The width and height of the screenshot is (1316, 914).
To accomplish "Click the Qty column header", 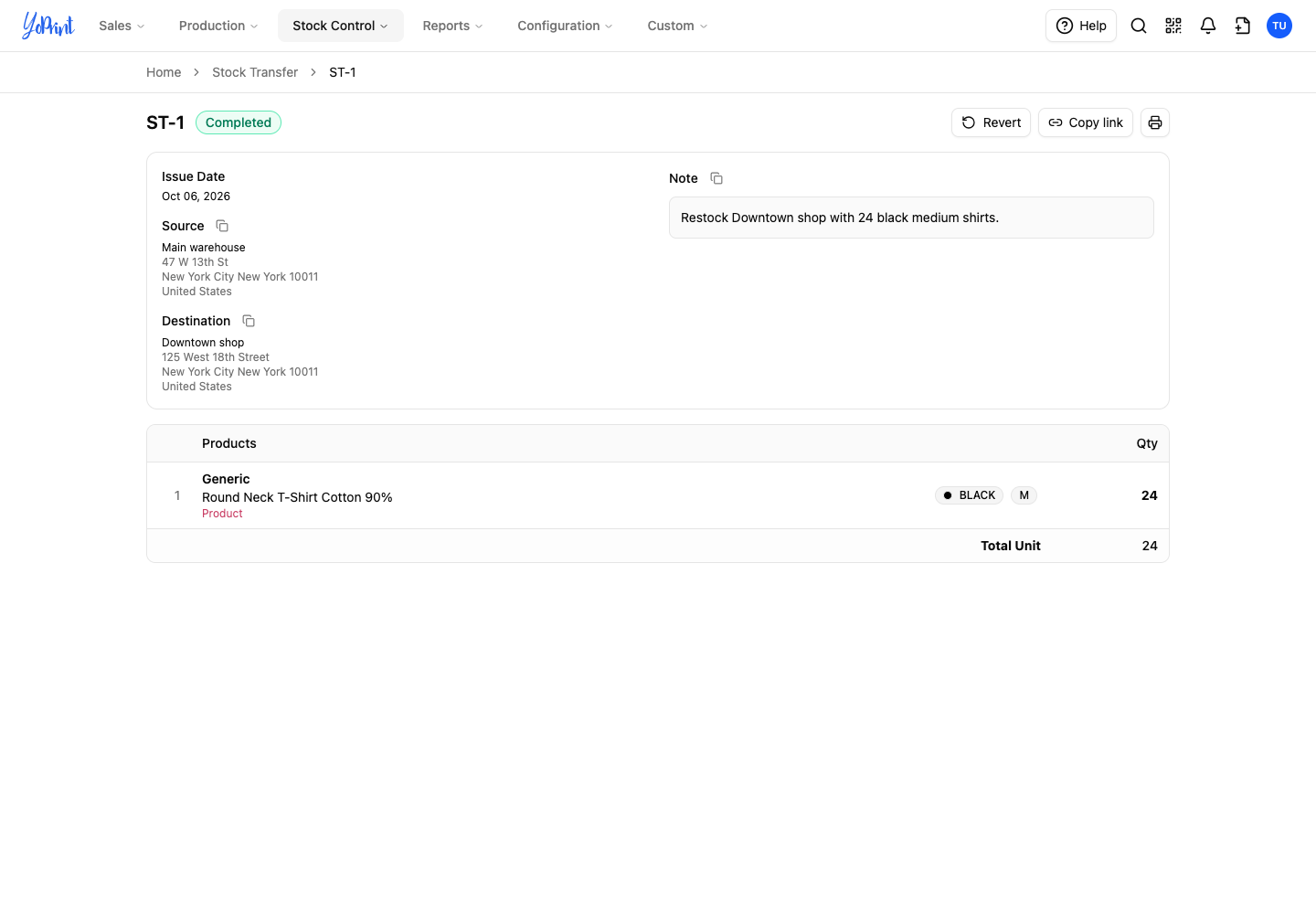I will (1147, 443).
